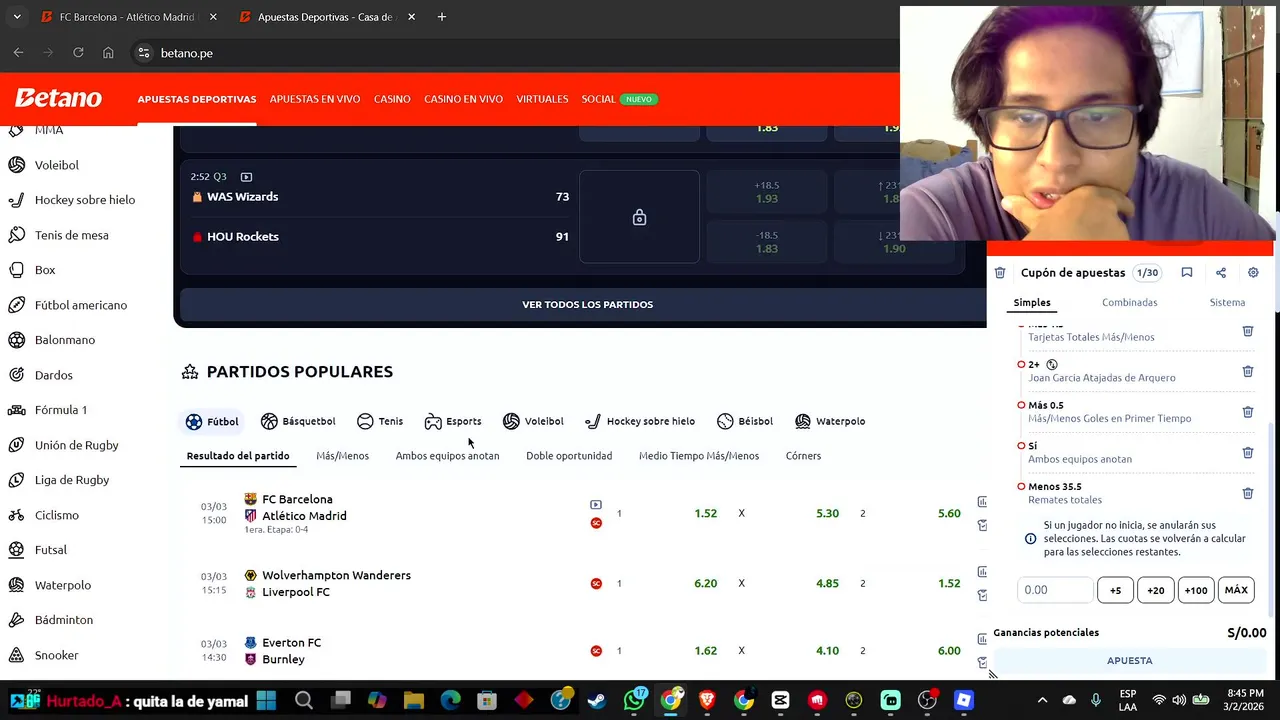Select the Dardos target icon

pos(16,375)
